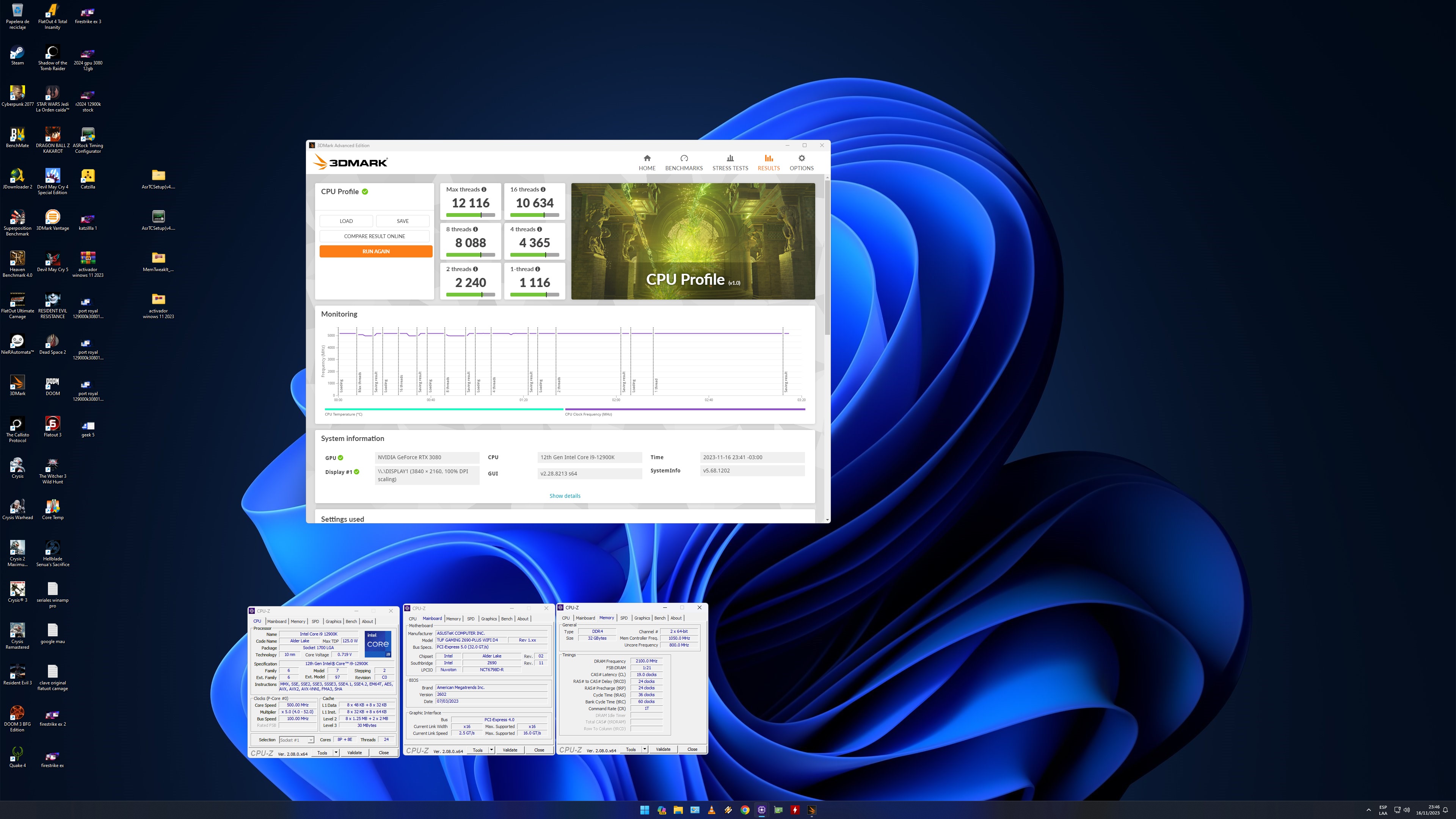Expand Tools dropdown arrow in left CPU-Z window
This screenshot has width=1456, height=819.
click(336, 752)
